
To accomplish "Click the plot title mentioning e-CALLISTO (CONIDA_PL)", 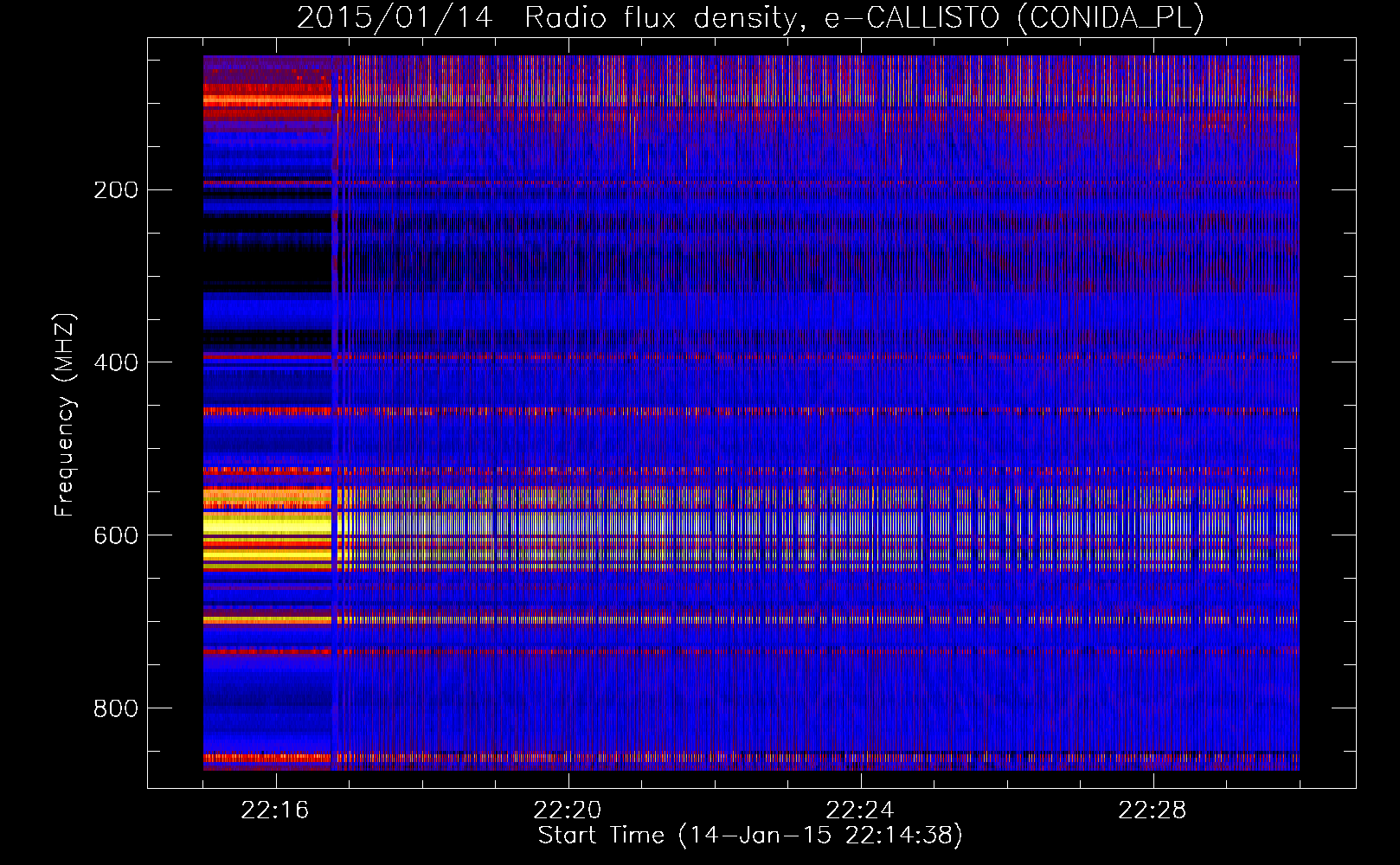I will pos(750,18).
